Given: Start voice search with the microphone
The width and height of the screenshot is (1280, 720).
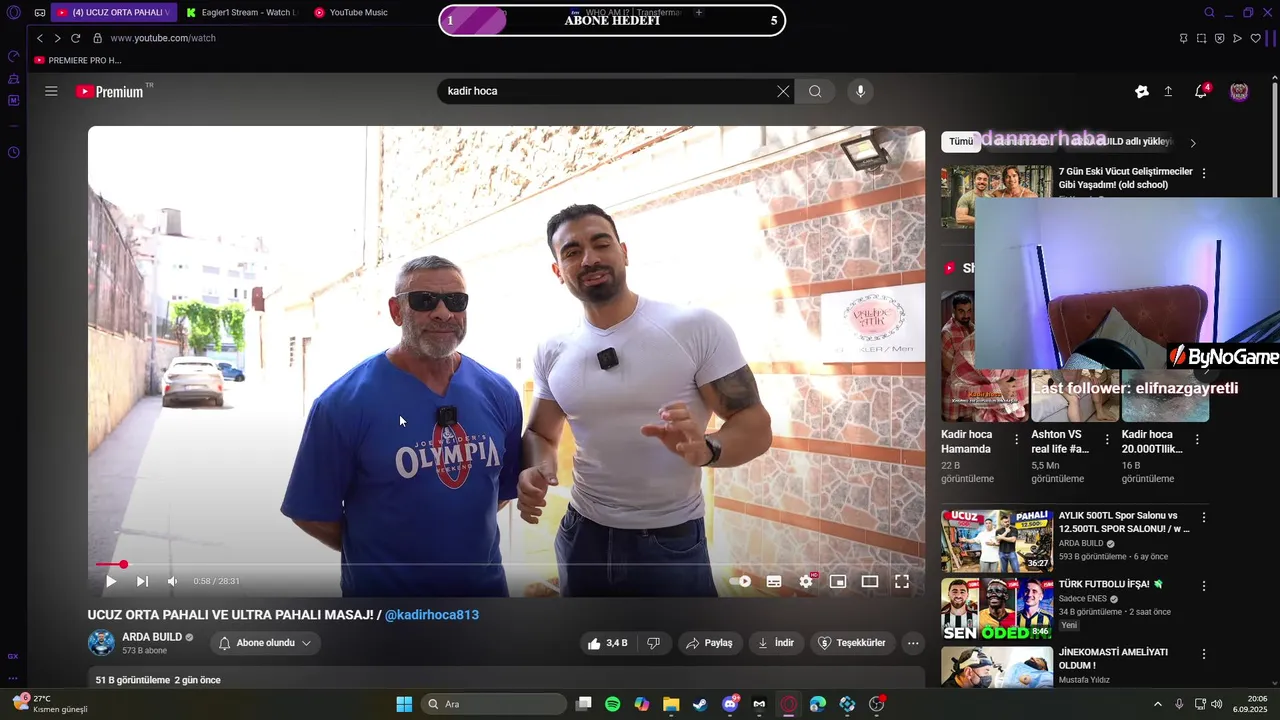Looking at the screenshot, I should pyautogui.click(x=860, y=91).
